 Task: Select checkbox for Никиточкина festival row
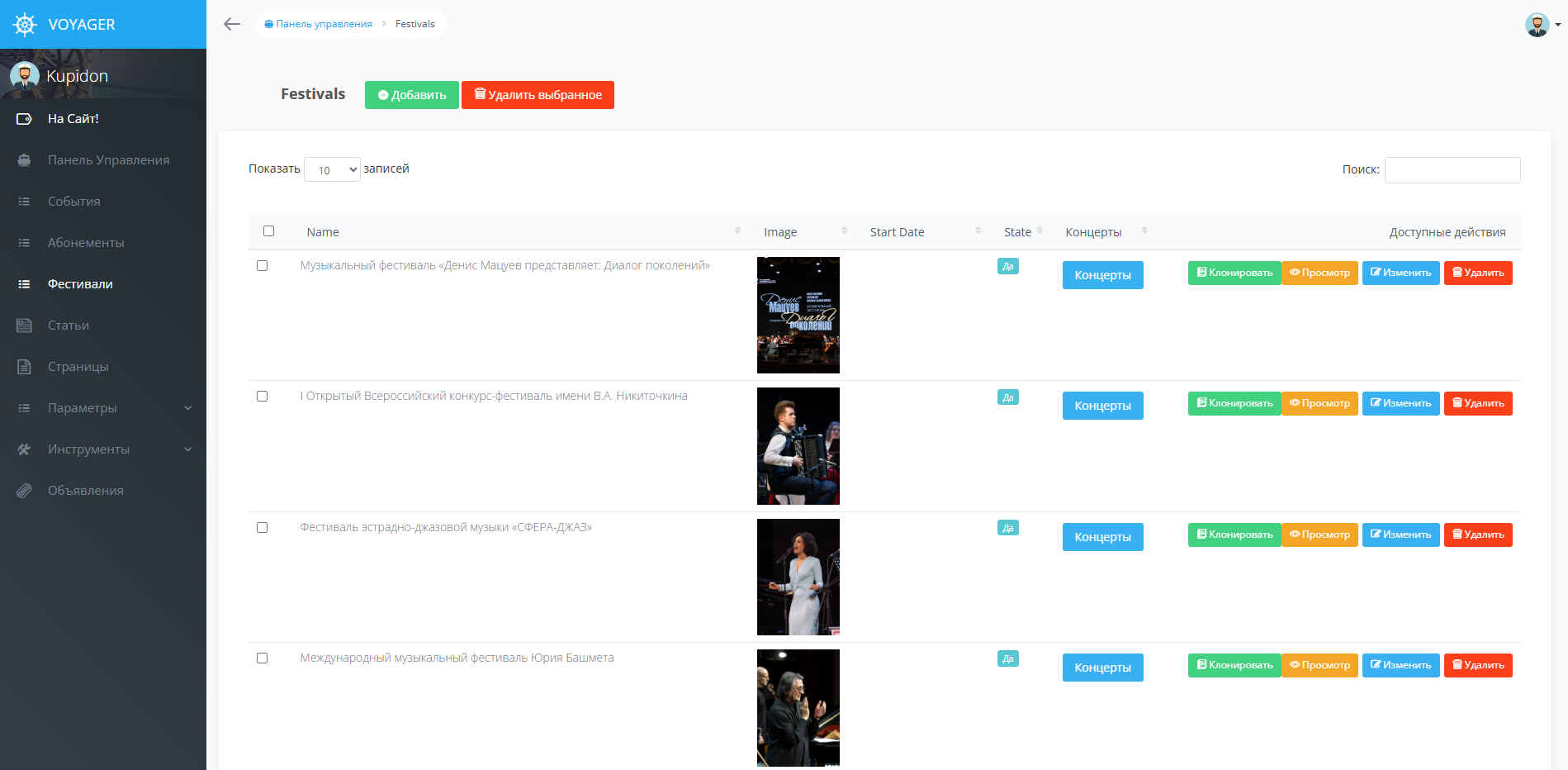(x=262, y=397)
